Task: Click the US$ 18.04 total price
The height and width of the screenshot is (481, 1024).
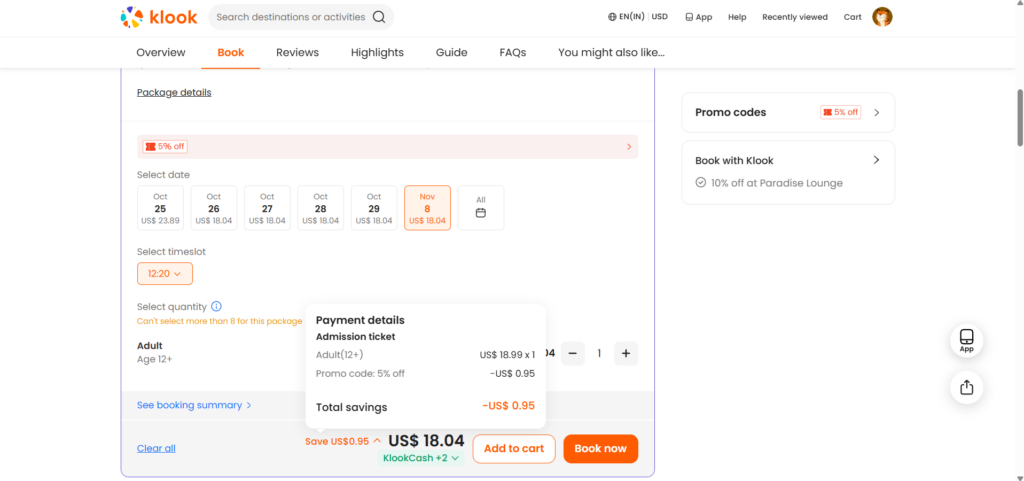Action: [x=426, y=440]
